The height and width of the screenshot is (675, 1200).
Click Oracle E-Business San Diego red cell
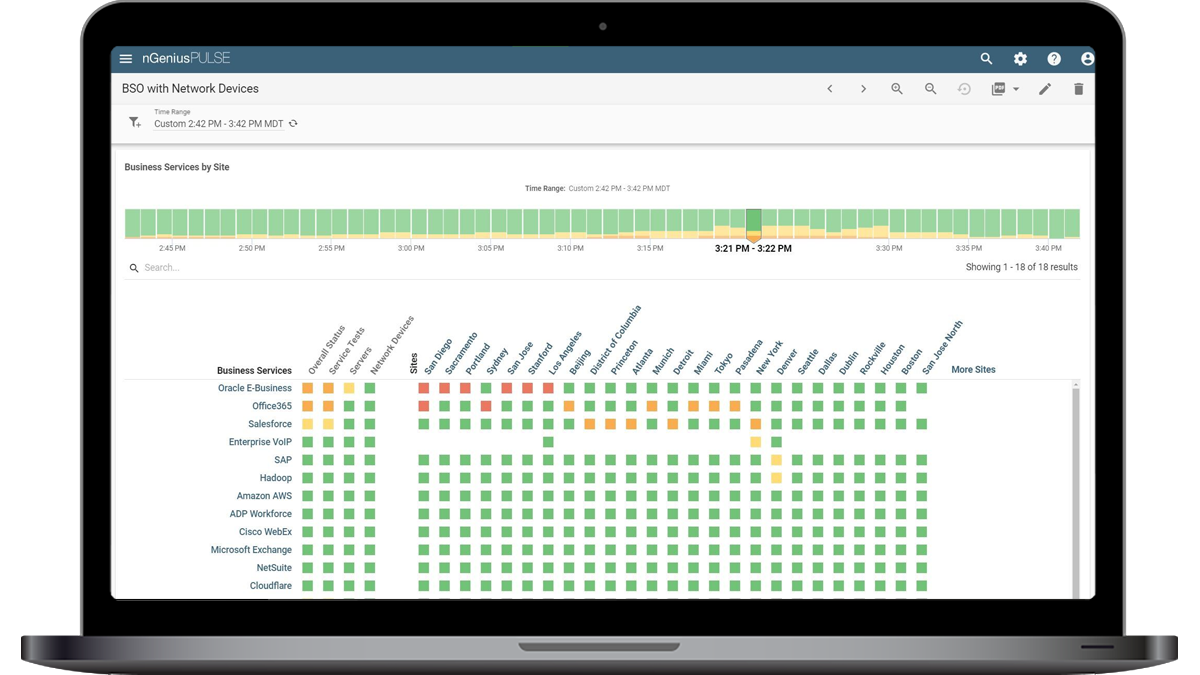[424, 388]
